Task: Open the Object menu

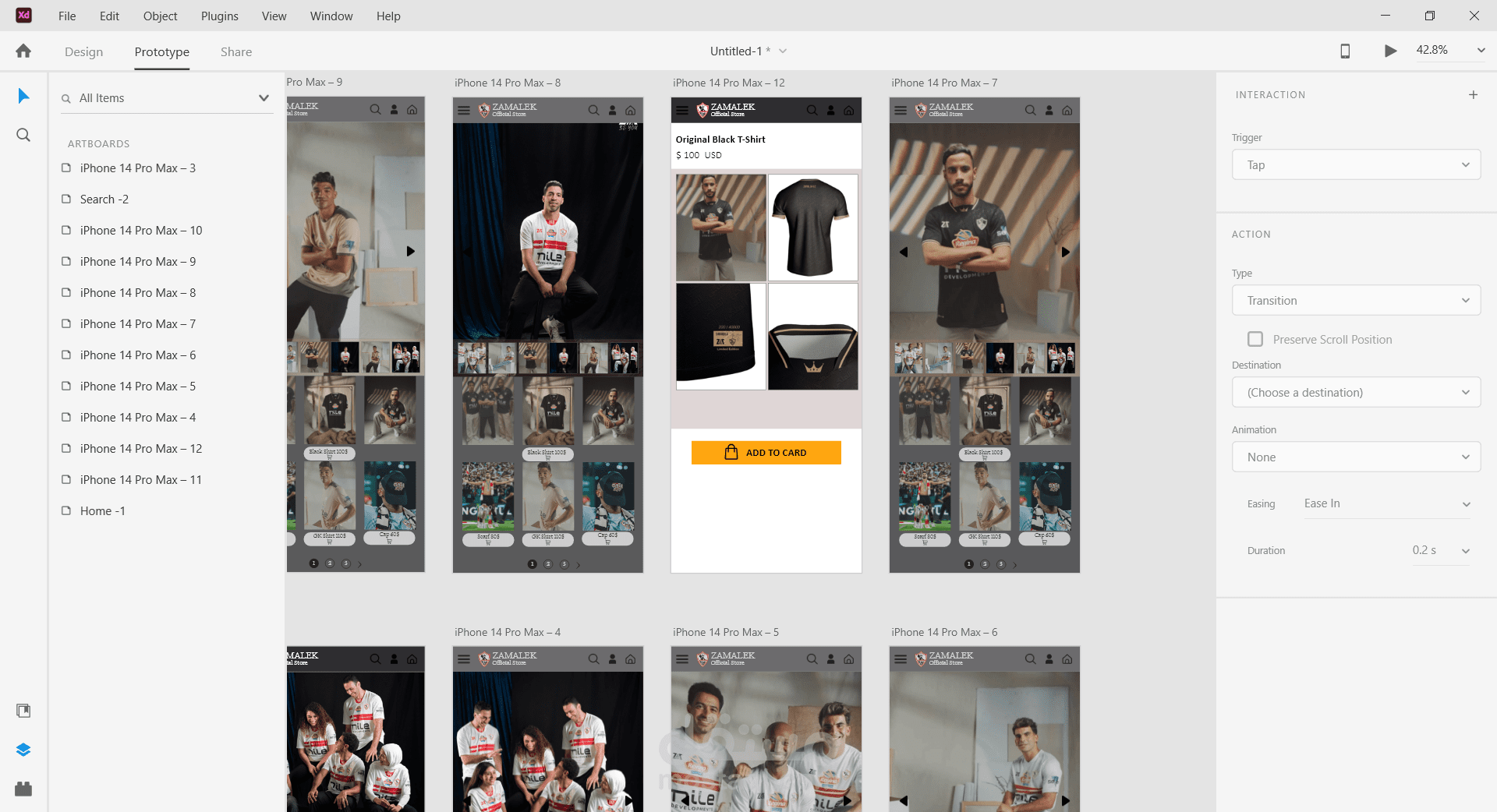Action: (x=160, y=16)
